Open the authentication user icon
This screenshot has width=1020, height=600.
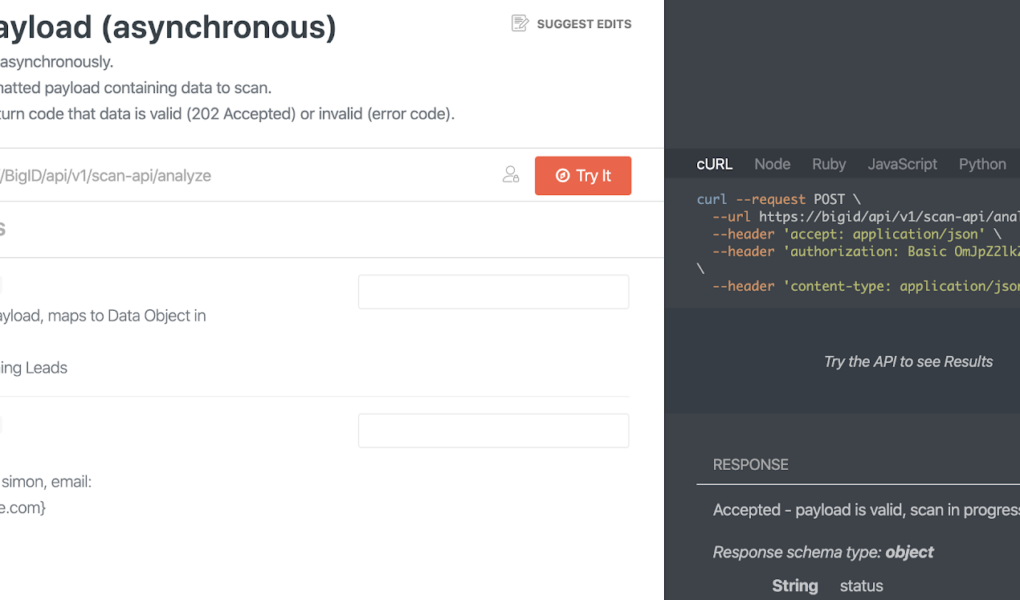pos(511,175)
